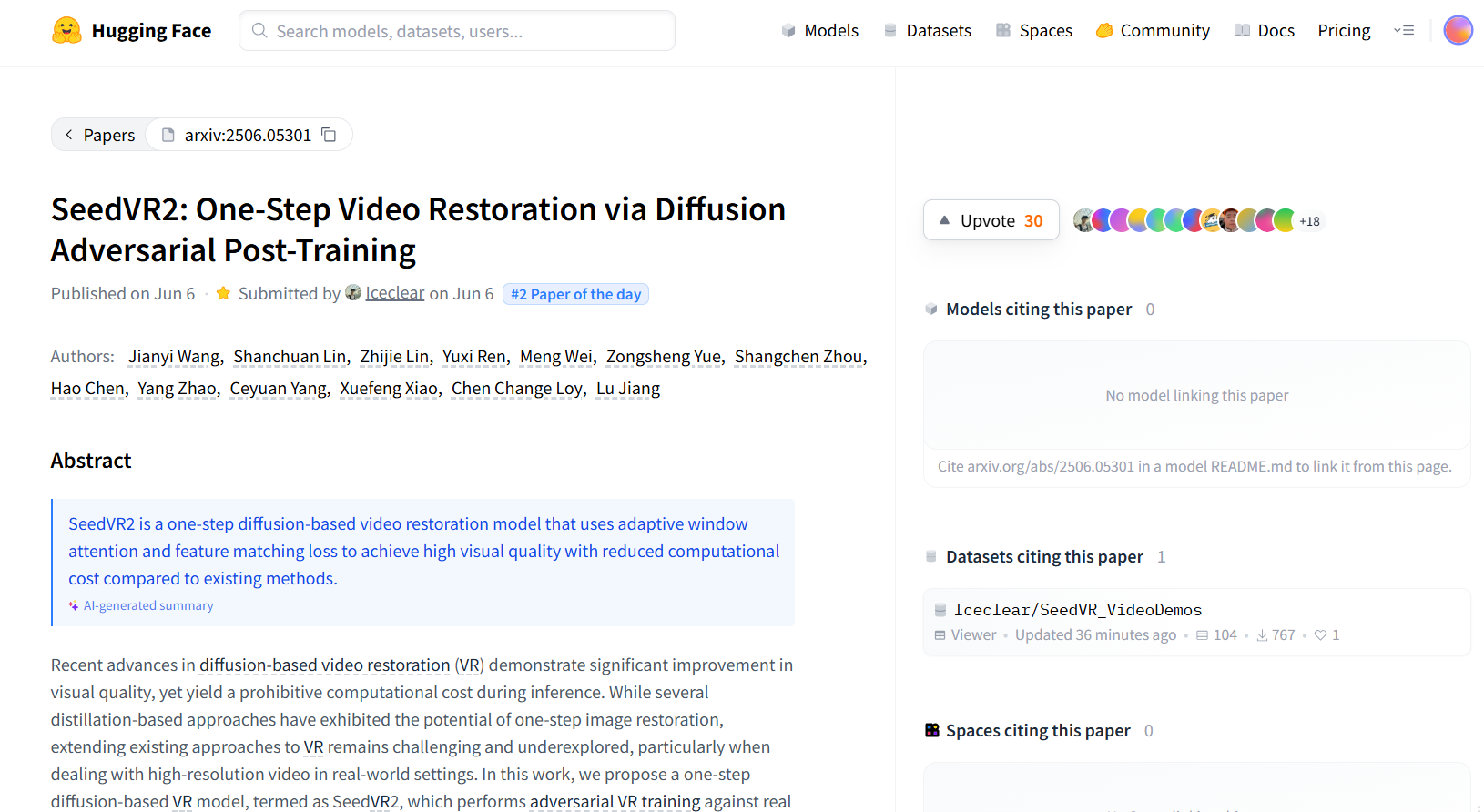
Task: Click the 'Abstract' heading
Action: click(x=91, y=461)
